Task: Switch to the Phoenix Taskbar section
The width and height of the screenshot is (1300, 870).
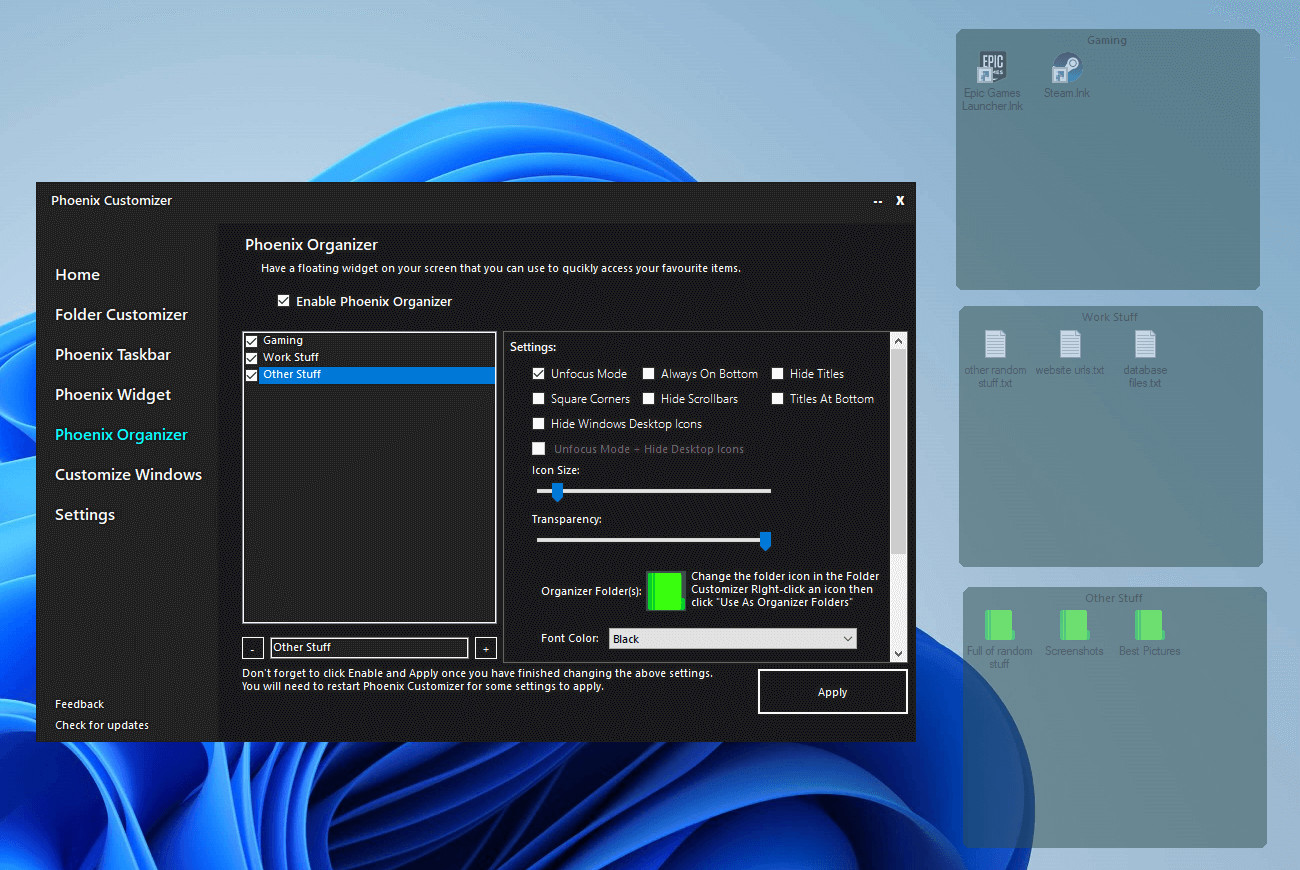Action: tap(113, 355)
